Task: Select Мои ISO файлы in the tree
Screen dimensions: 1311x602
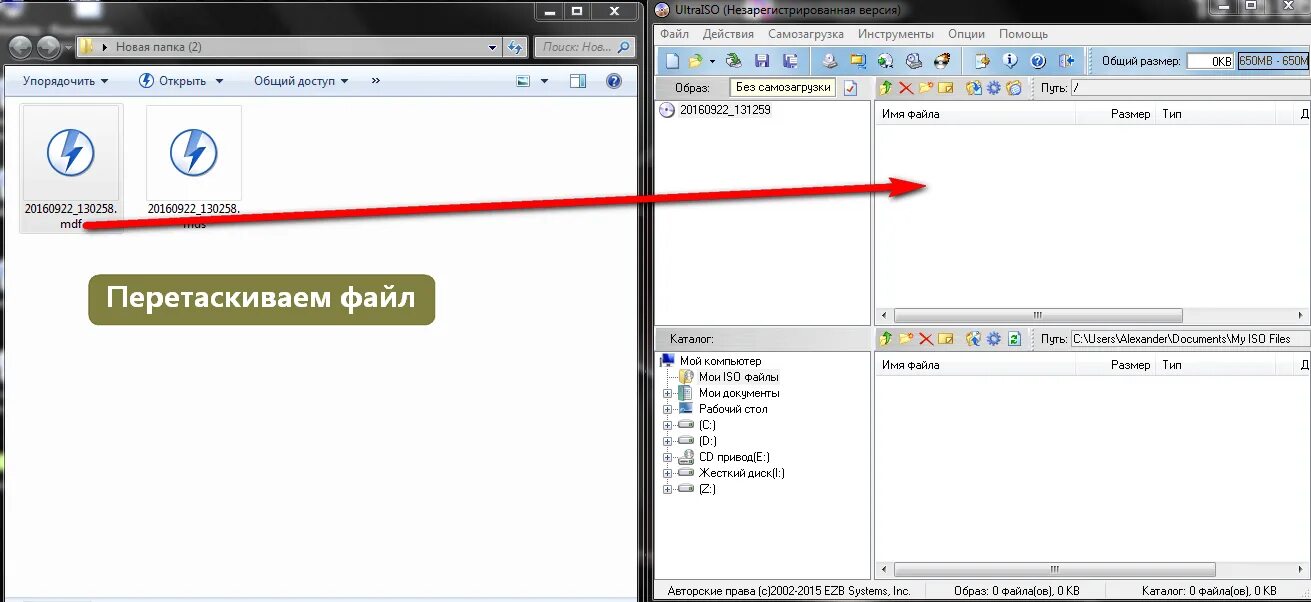Action: click(738, 377)
